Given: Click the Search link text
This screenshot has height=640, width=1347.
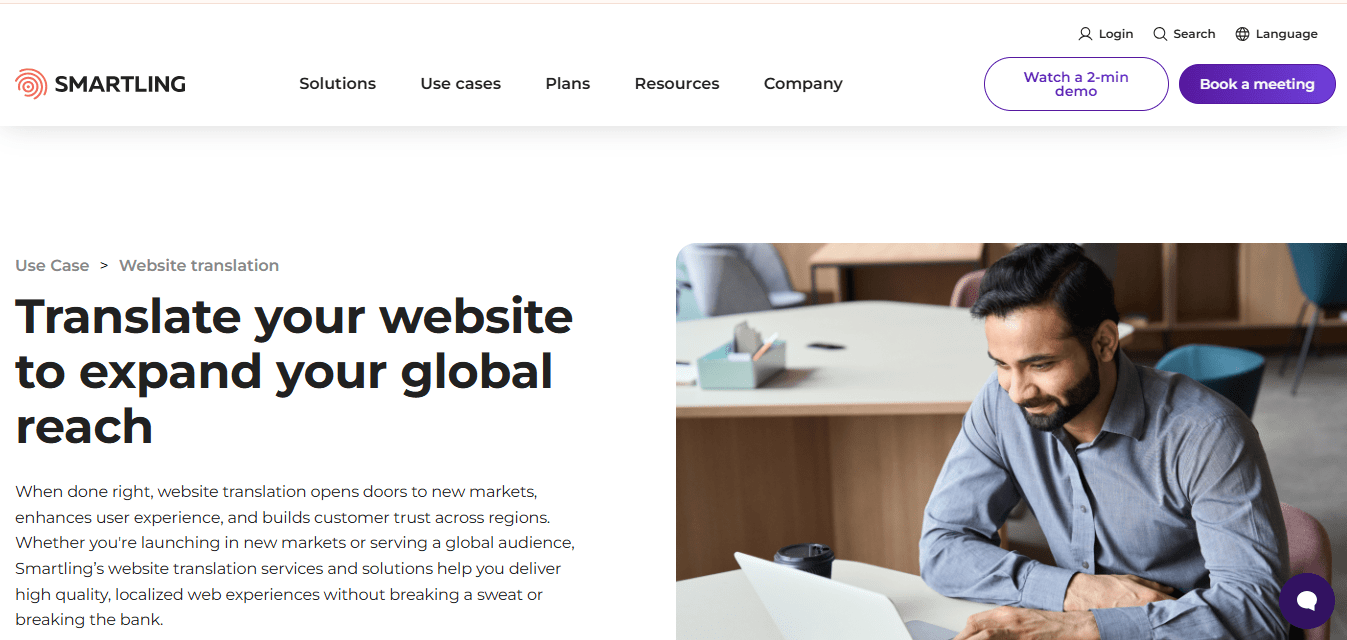Looking at the screenshot, I should tap(1194, 34).
